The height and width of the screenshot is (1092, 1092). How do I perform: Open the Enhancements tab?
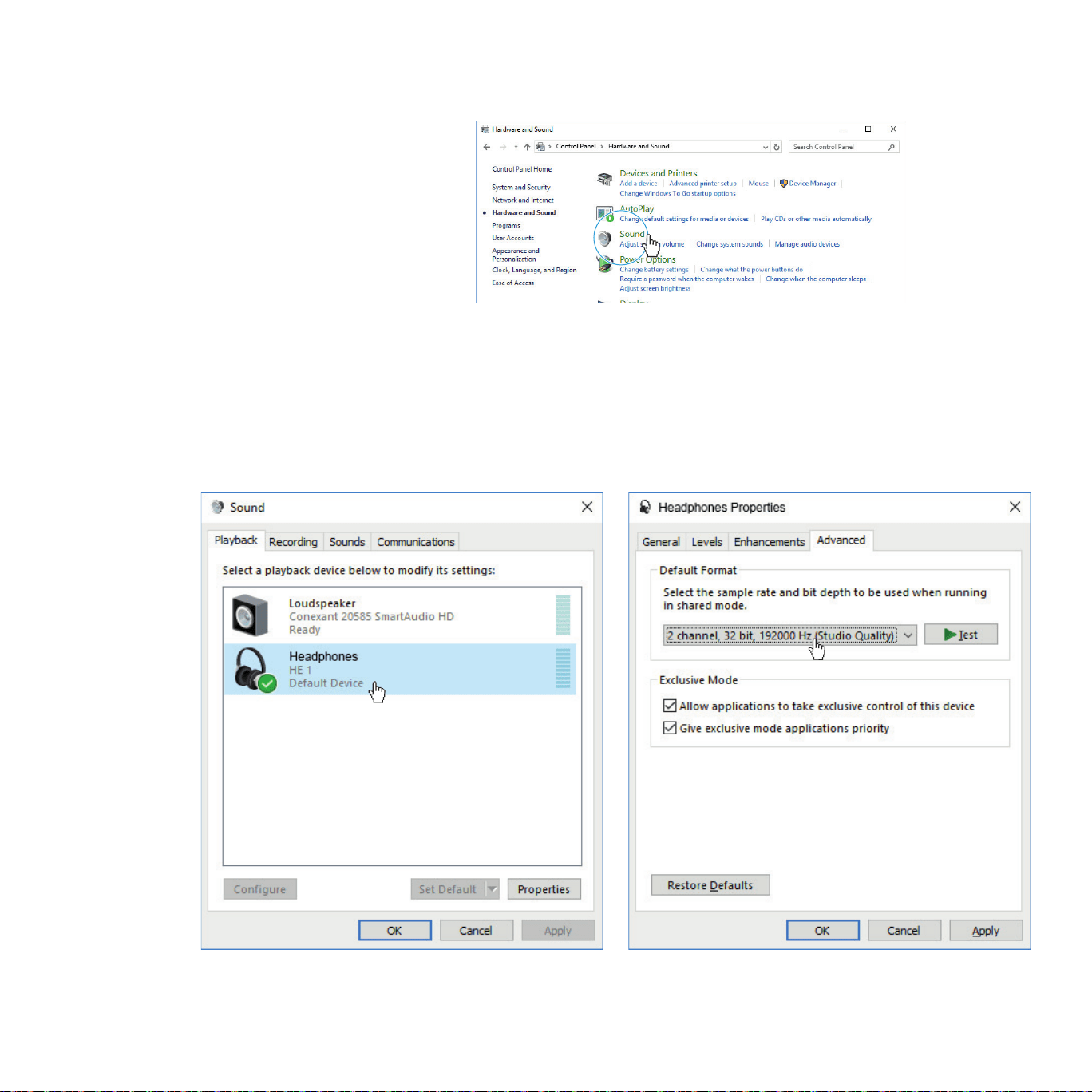tap(770, 542)
